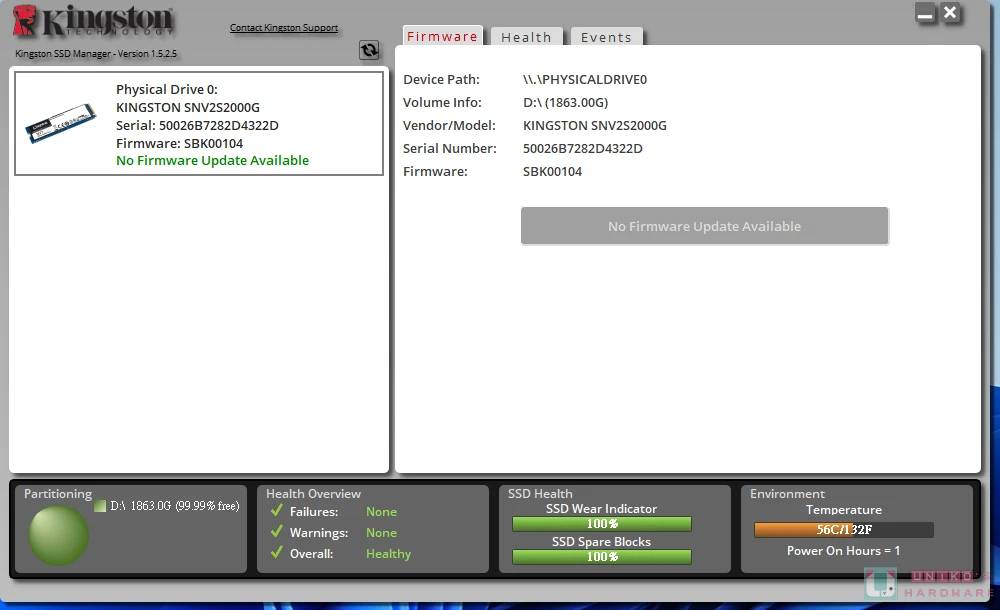Image resolution: width=1000 pixels, height=610 pixels.
Task: Click "Firmware: SBK00104" in the drive card
Action: click(x=179, y=143)
